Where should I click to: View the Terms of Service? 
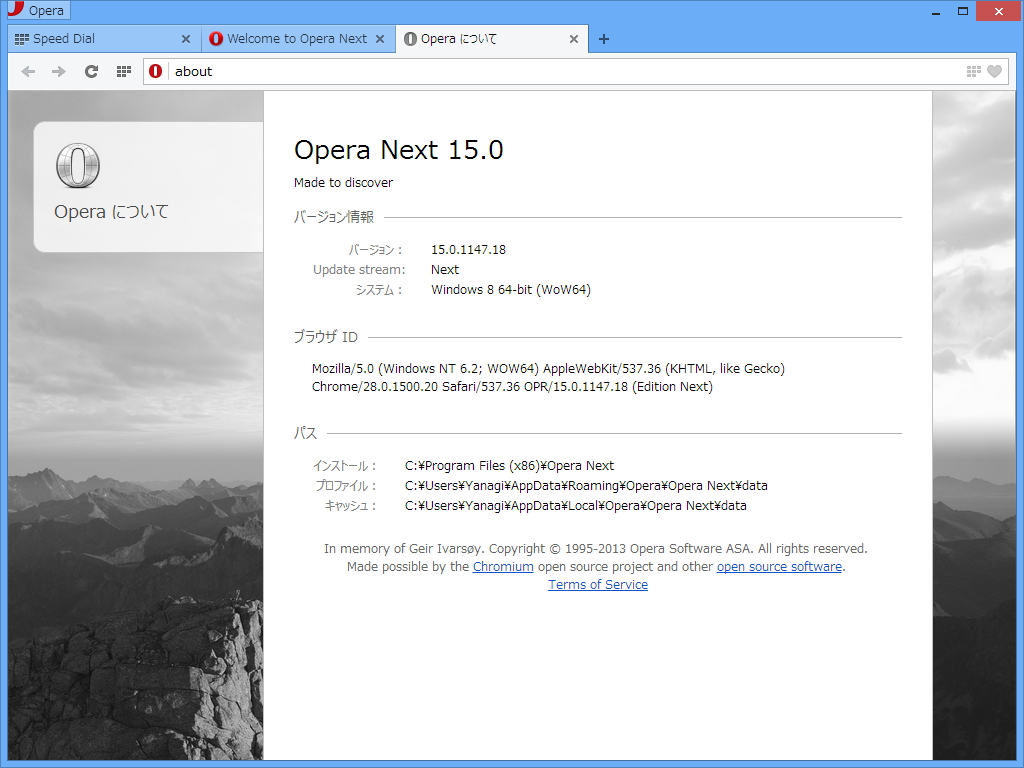[597, 584]
